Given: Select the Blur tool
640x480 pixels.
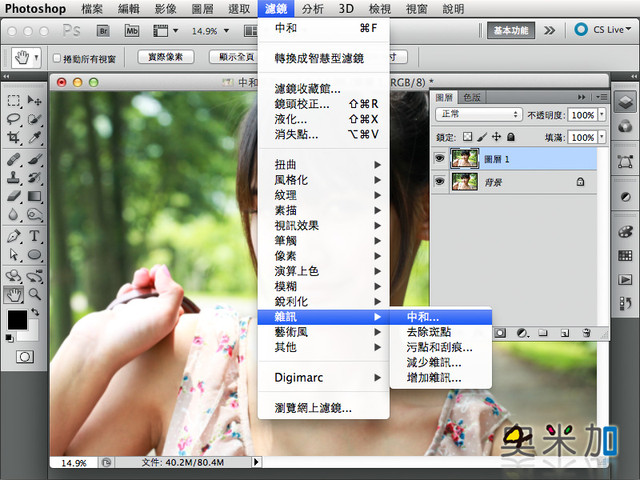Looking at the screenshot, I should 13,214.
